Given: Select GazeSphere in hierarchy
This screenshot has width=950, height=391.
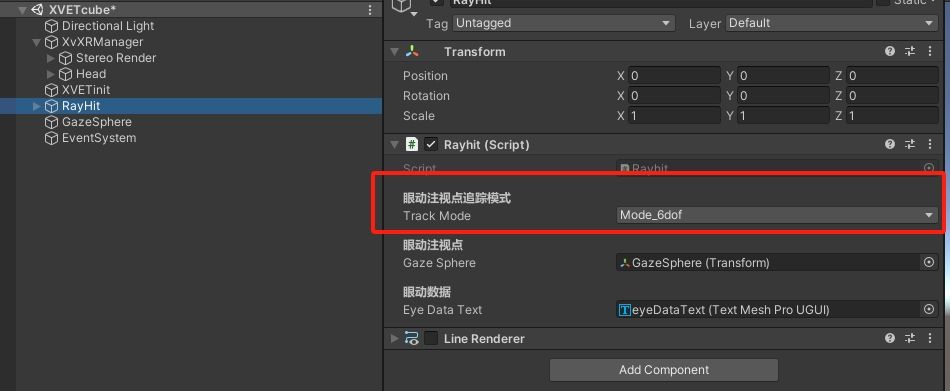Looking at the screenshot, I should [x=97, y=122].
